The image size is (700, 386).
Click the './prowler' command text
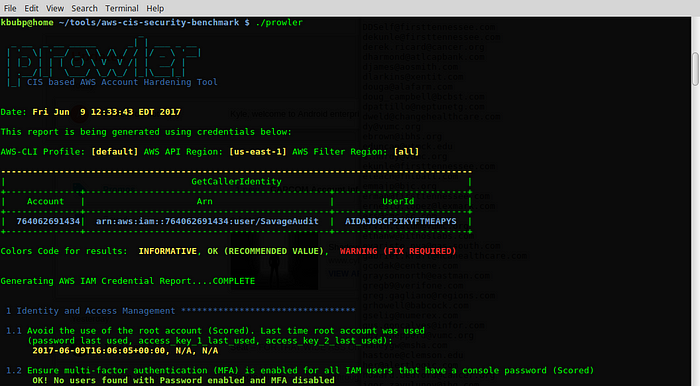[x=279, y=22]
